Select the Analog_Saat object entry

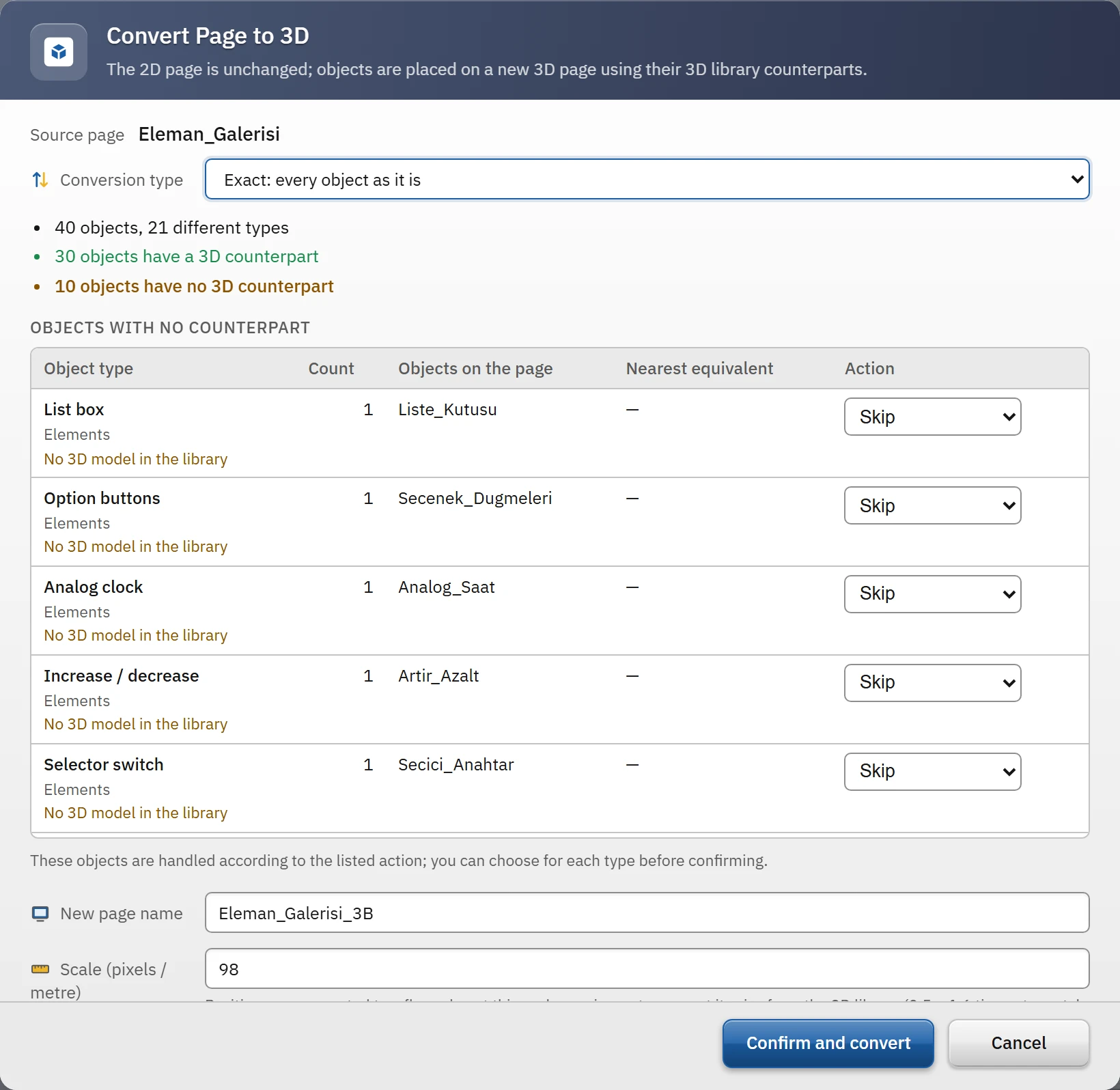[447, 587]
